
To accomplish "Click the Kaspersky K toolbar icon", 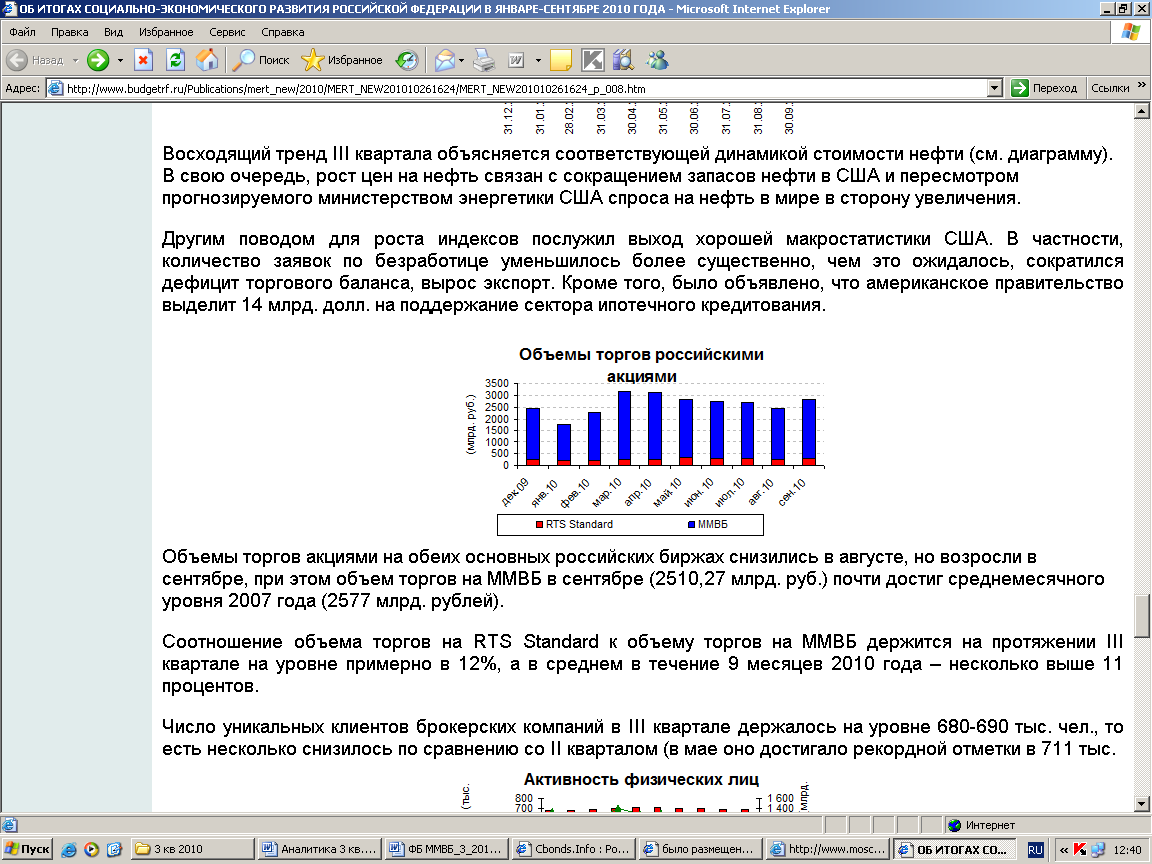I will pos(592,60).
